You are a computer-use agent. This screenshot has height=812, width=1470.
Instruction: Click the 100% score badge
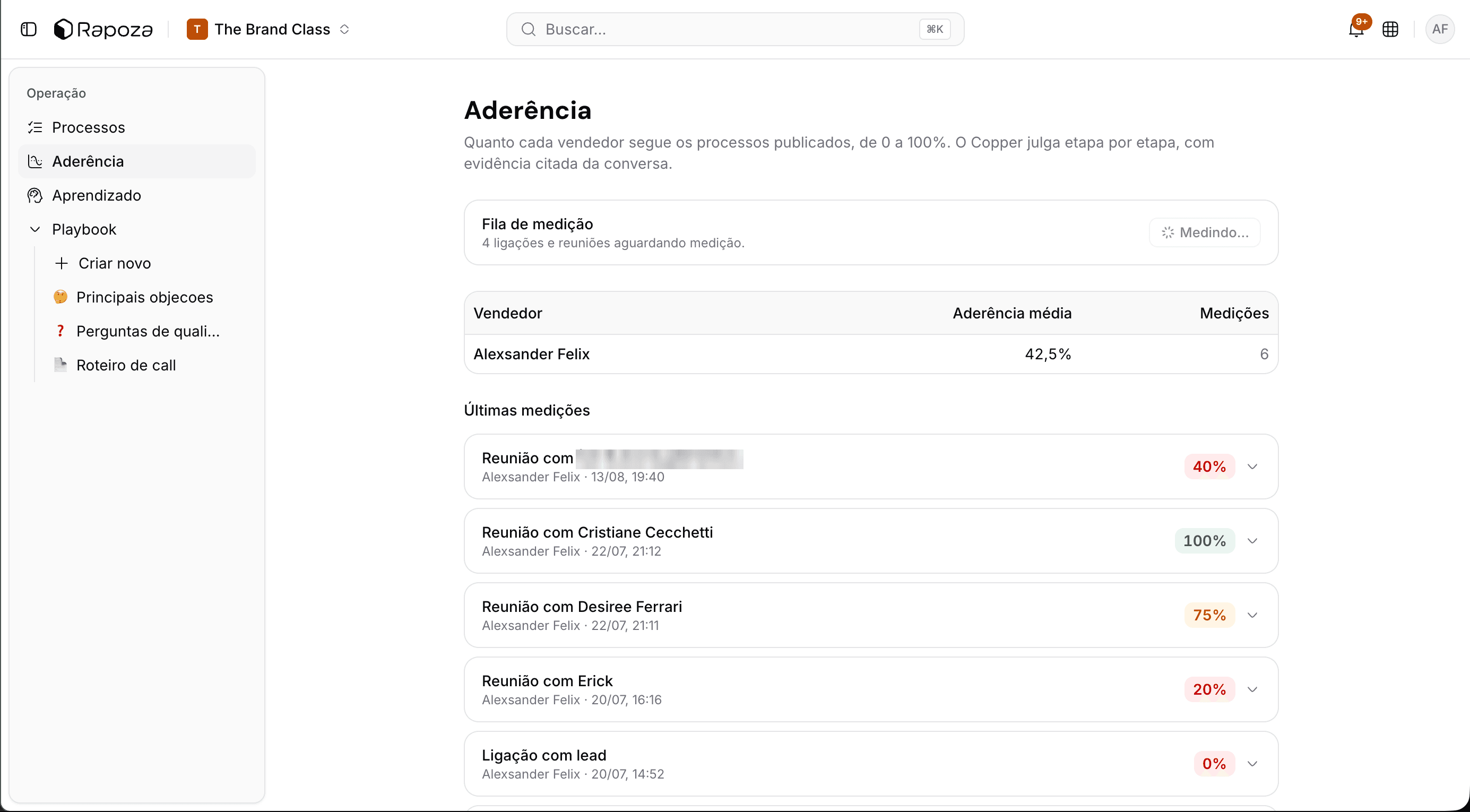pyautogui.click(x=1204, y=541)
